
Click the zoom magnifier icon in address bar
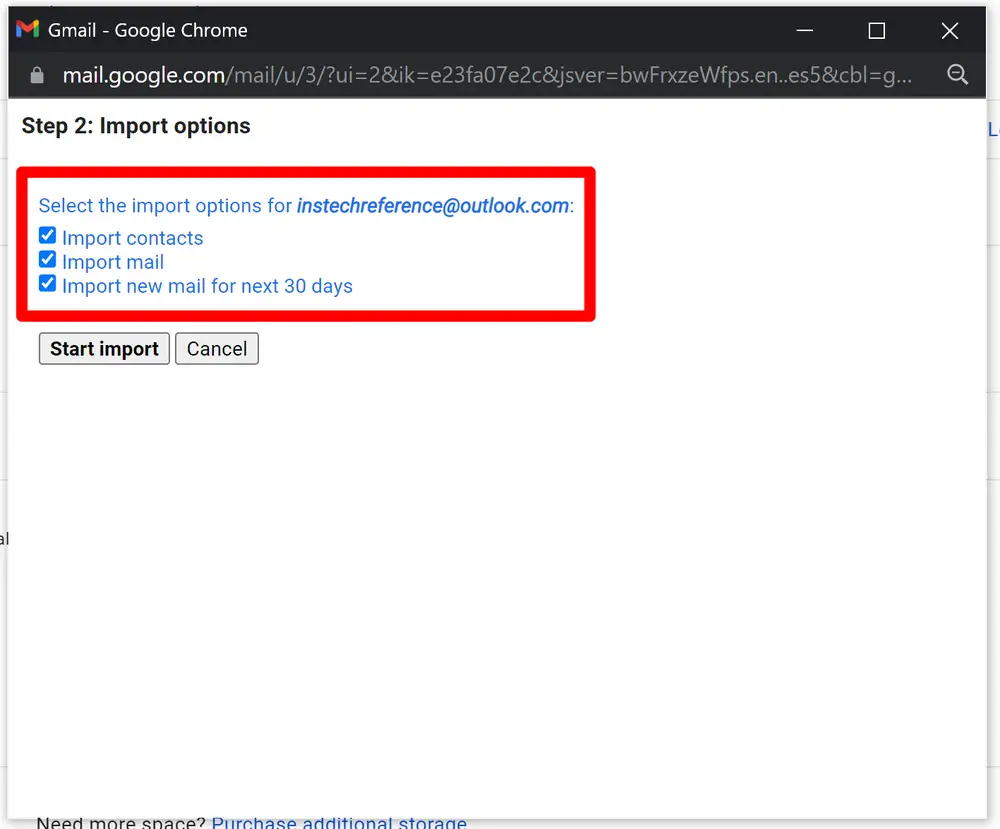[x=957, y=75]
